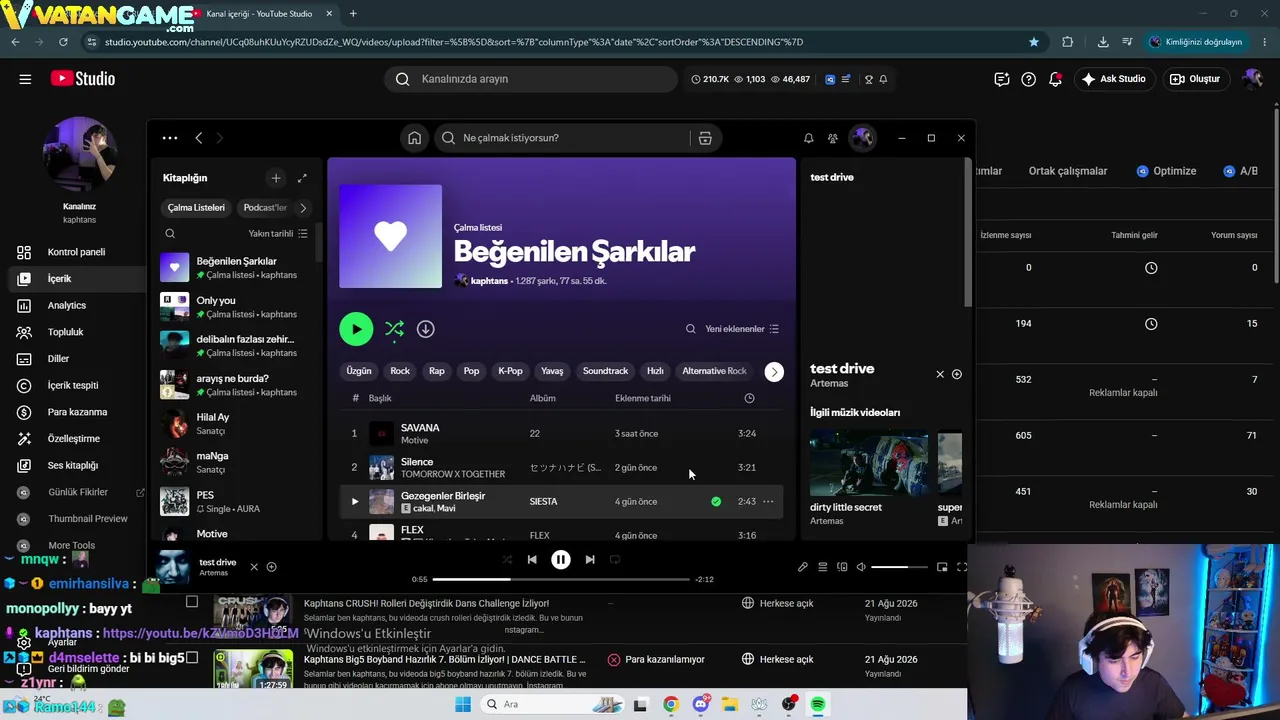The image size is (1280, 720).
Task: Expand Spotify library to full view
Action: click(302, 178)
